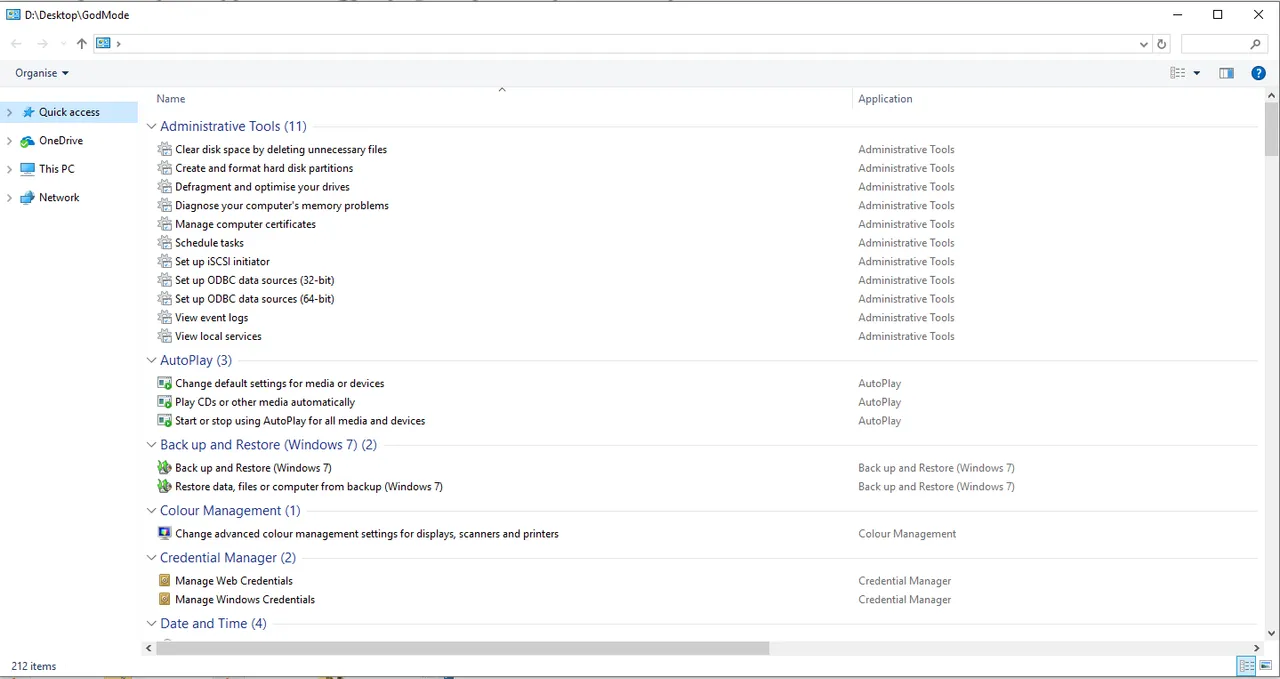This screenshot has height=679, width=1280.
Task: Click the icon beside 'Set up ODBC data sources (32-bit)'
Action: pyautogui.click(x=165, y=280)
